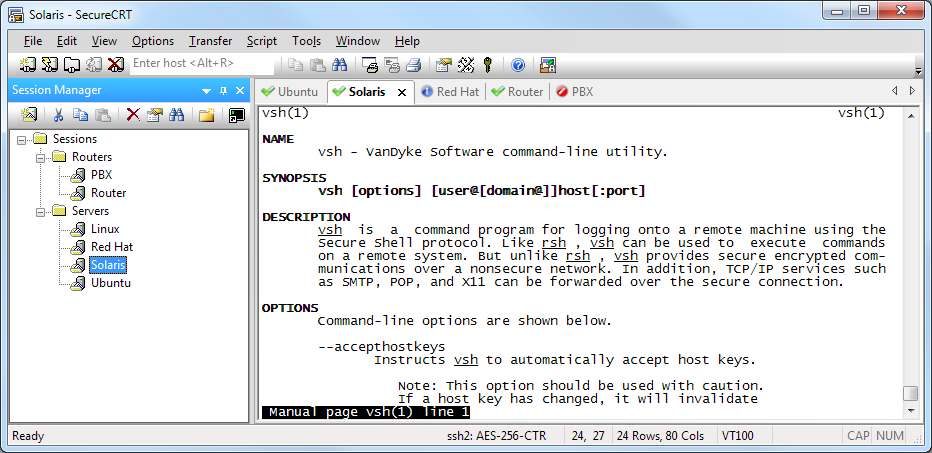Click the Copy icon in the main toolbar
Image resolution: width=932 pixels, height=453 pixels.
tap(295, 64)
